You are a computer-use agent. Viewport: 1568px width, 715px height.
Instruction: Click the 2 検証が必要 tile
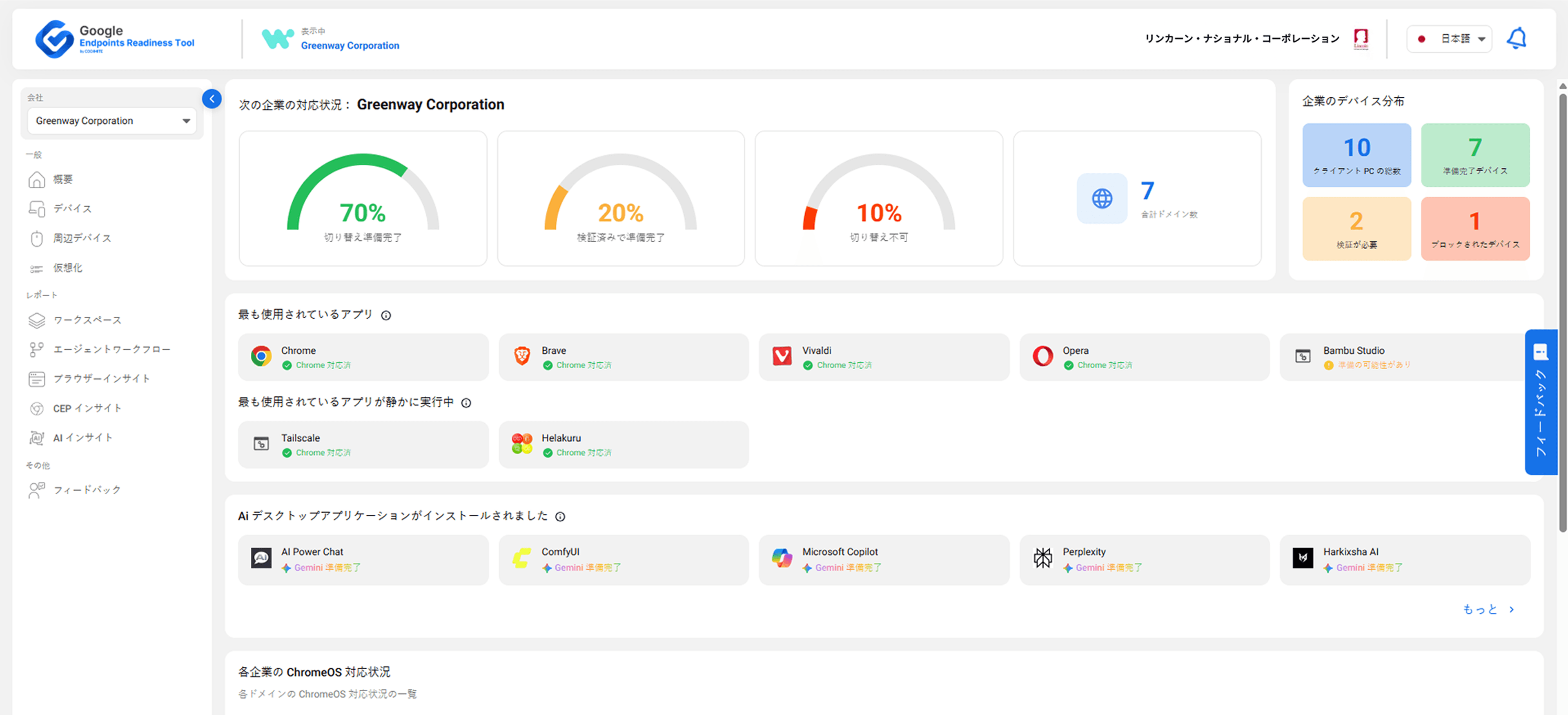(x=1356, y=228)
